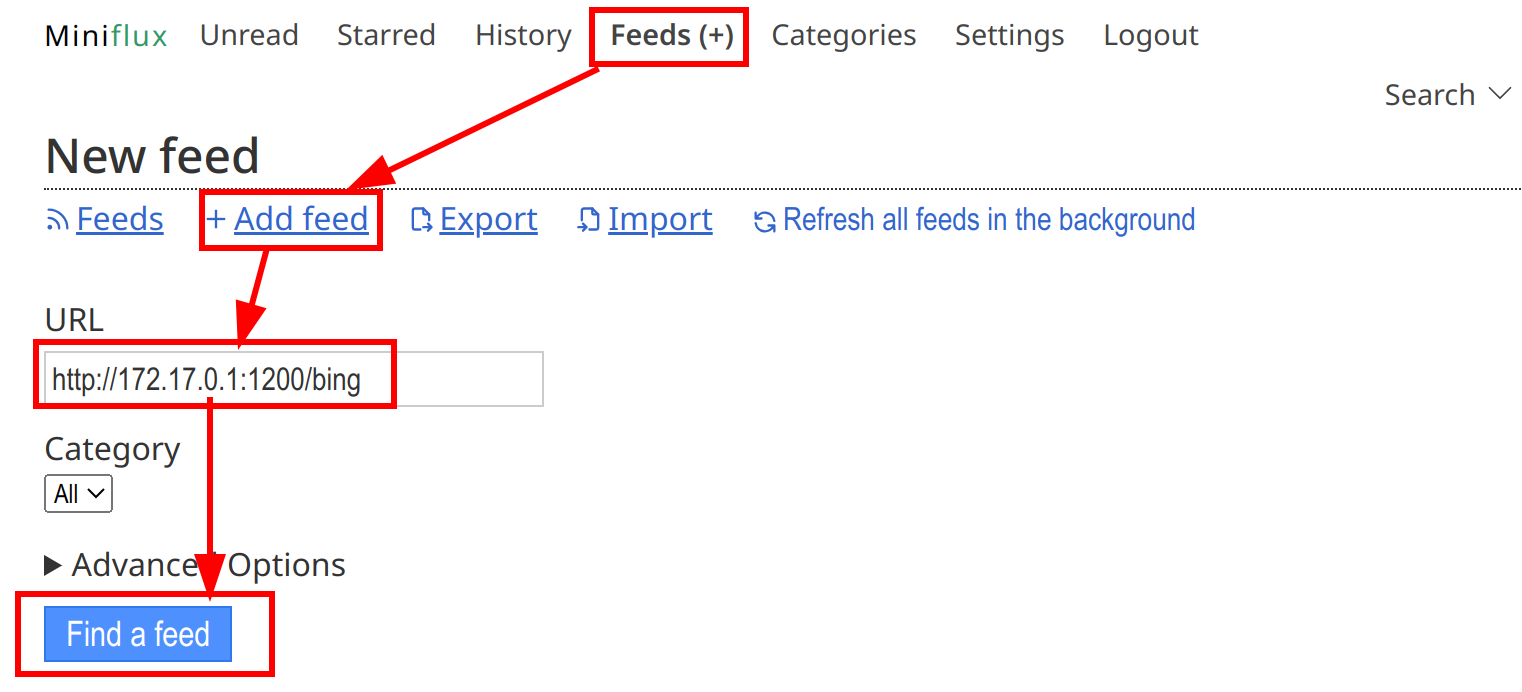1522x692 pixels.
Task: Click the refresh arrows icon
Action: [x=765, y=222]
